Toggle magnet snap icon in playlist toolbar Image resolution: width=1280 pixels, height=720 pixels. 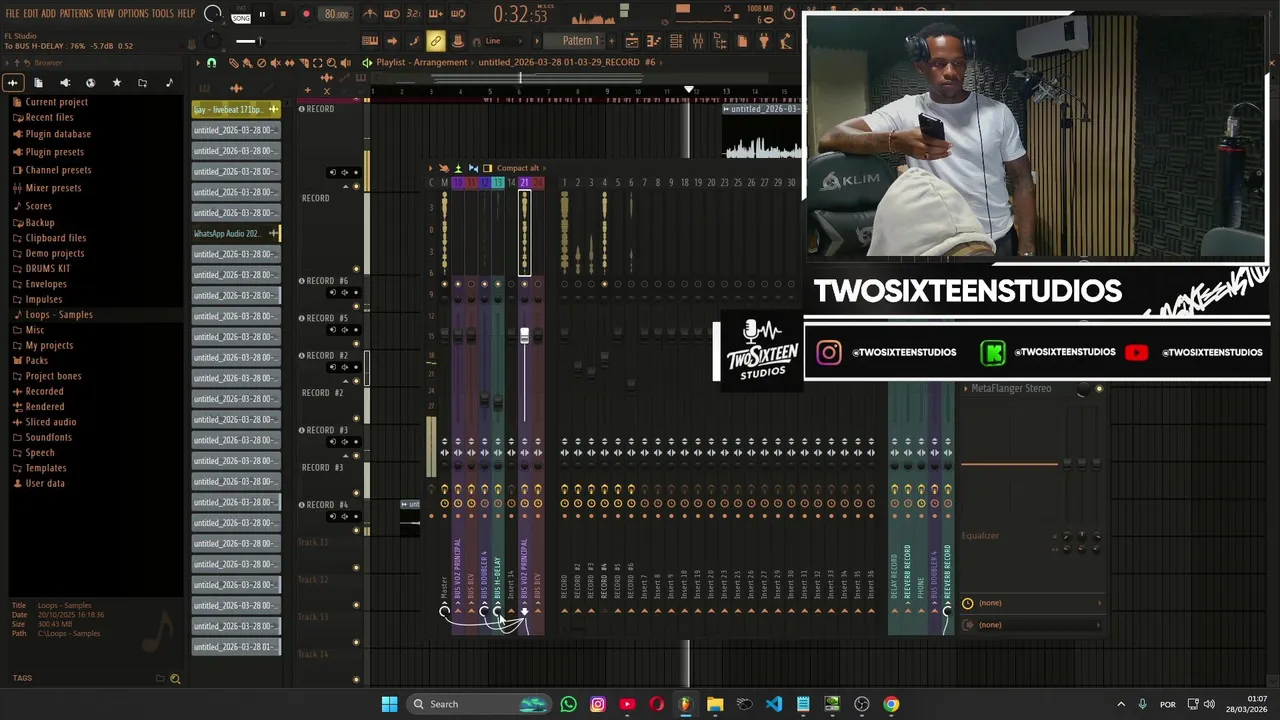211,63
